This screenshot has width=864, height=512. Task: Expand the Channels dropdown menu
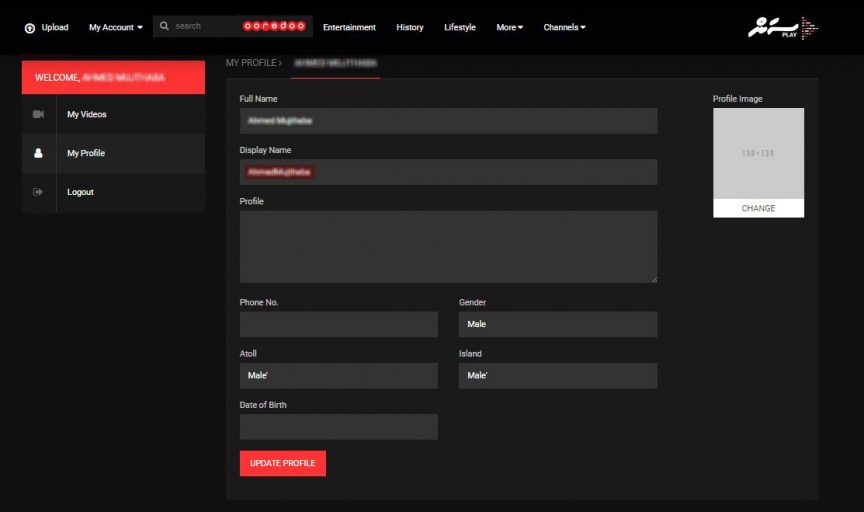coord(564,28)
